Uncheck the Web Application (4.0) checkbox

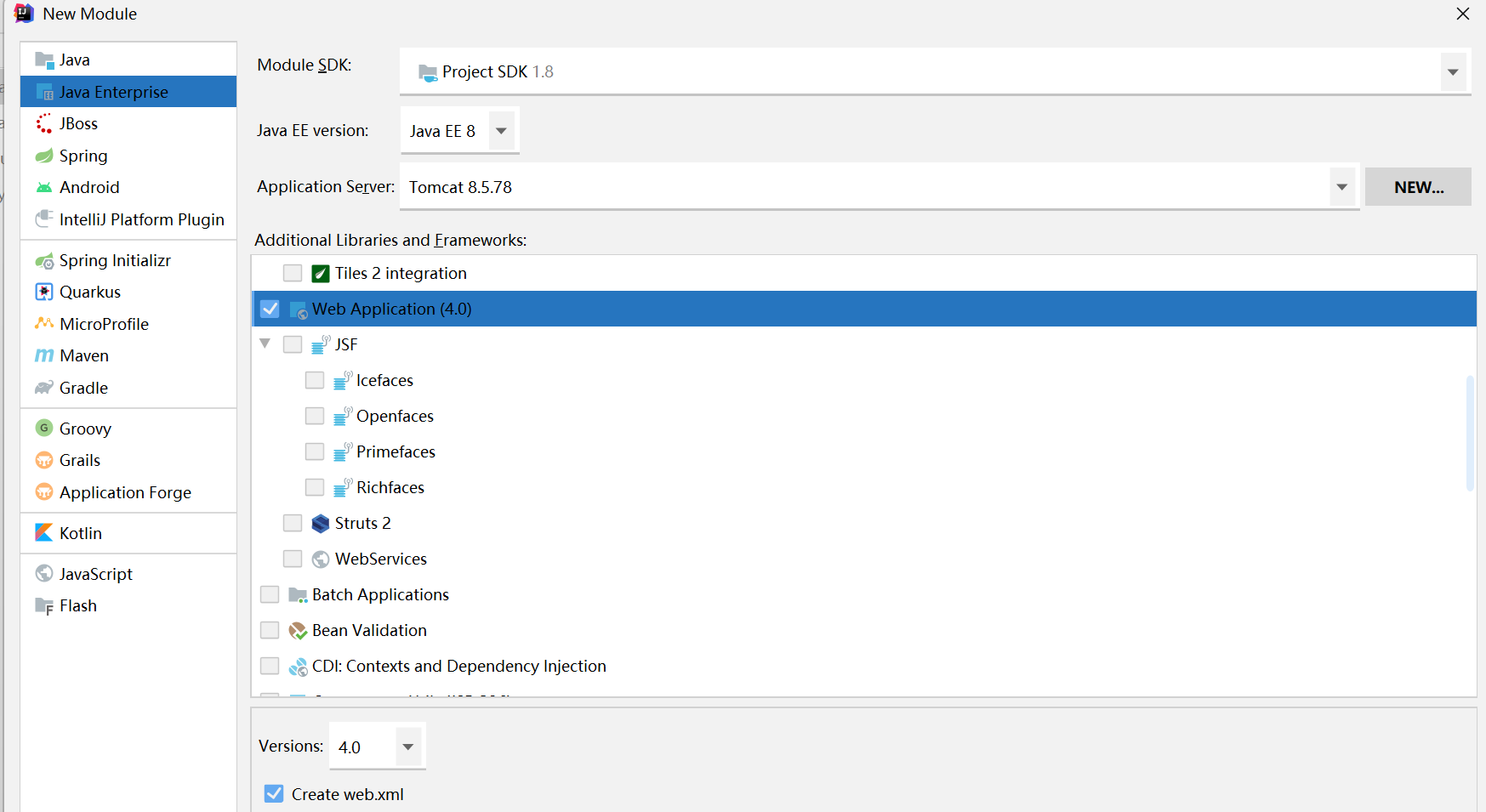pos(270,309)
